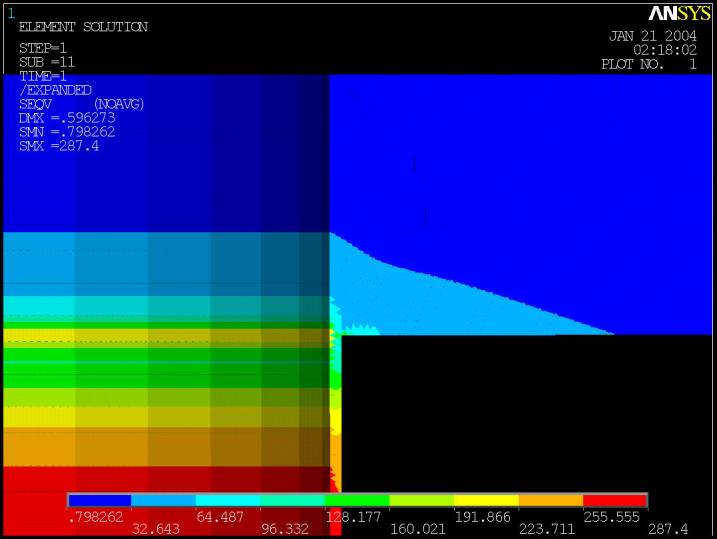Click the 02:18:02 timestamp

click(665, 50)
